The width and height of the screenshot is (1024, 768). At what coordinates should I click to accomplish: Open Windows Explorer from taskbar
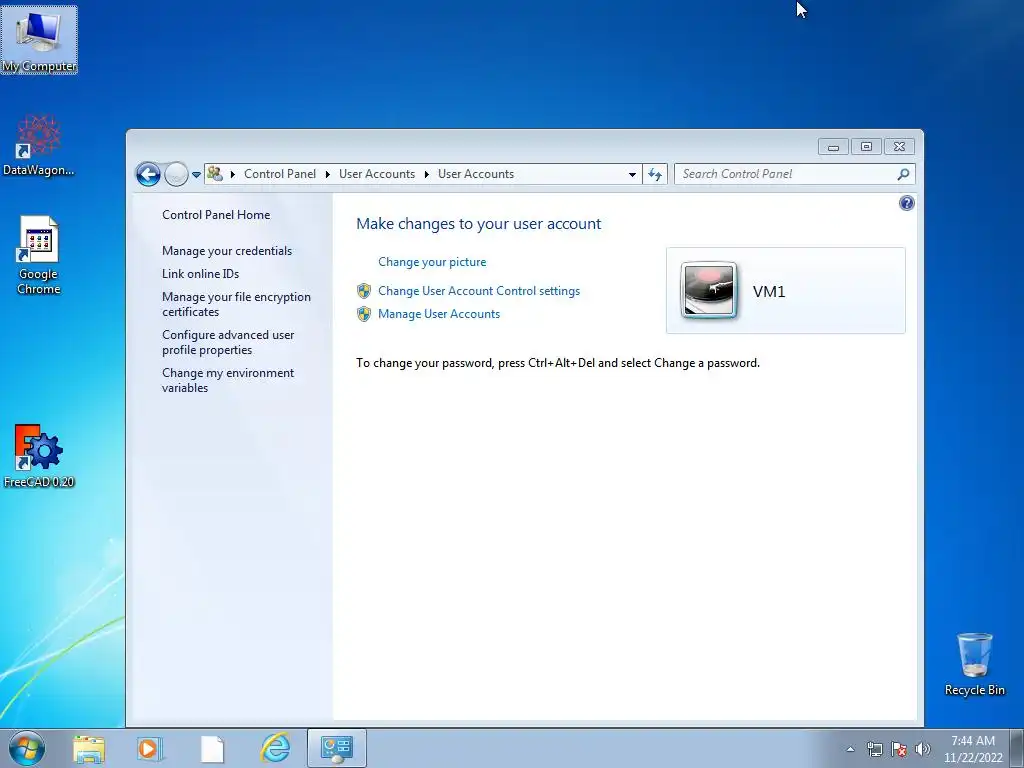coord(89,749)
